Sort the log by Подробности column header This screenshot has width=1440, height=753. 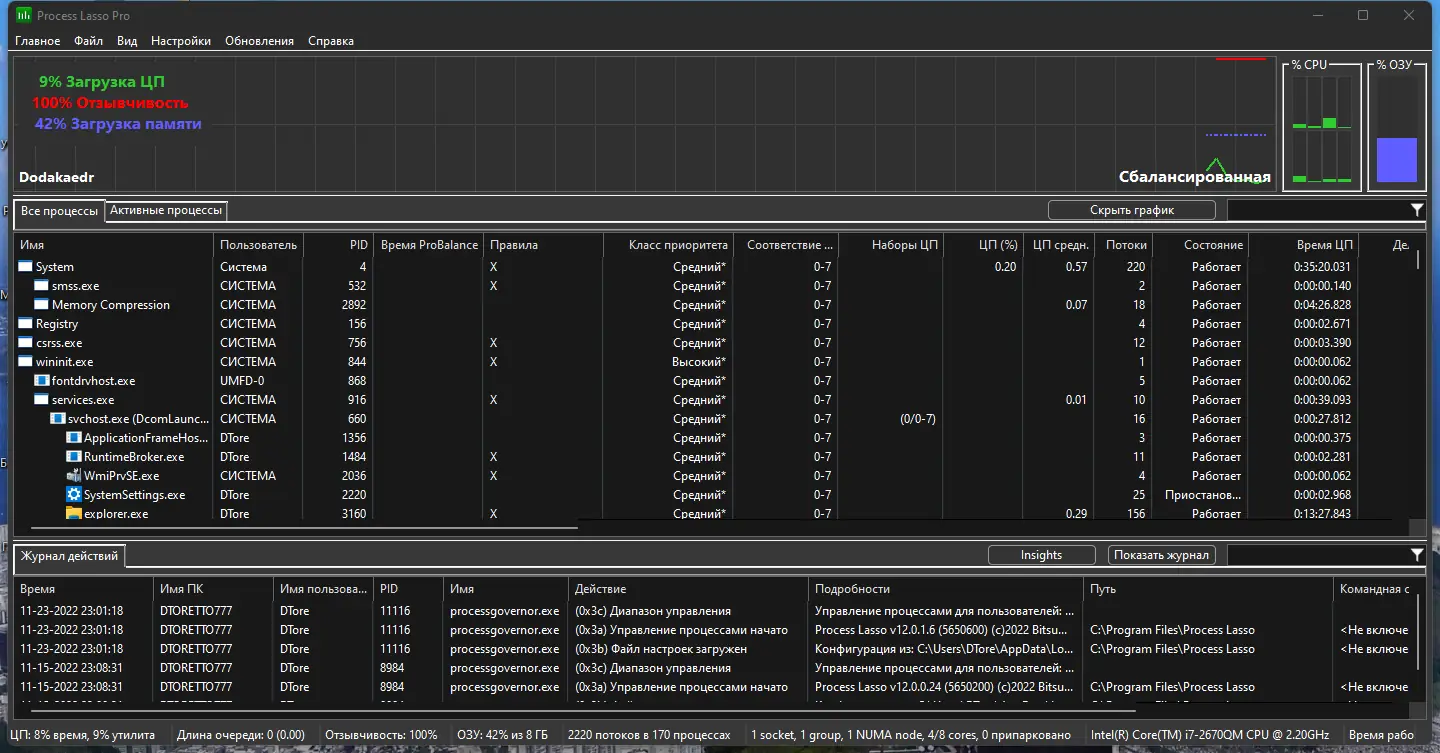(946, 589)
